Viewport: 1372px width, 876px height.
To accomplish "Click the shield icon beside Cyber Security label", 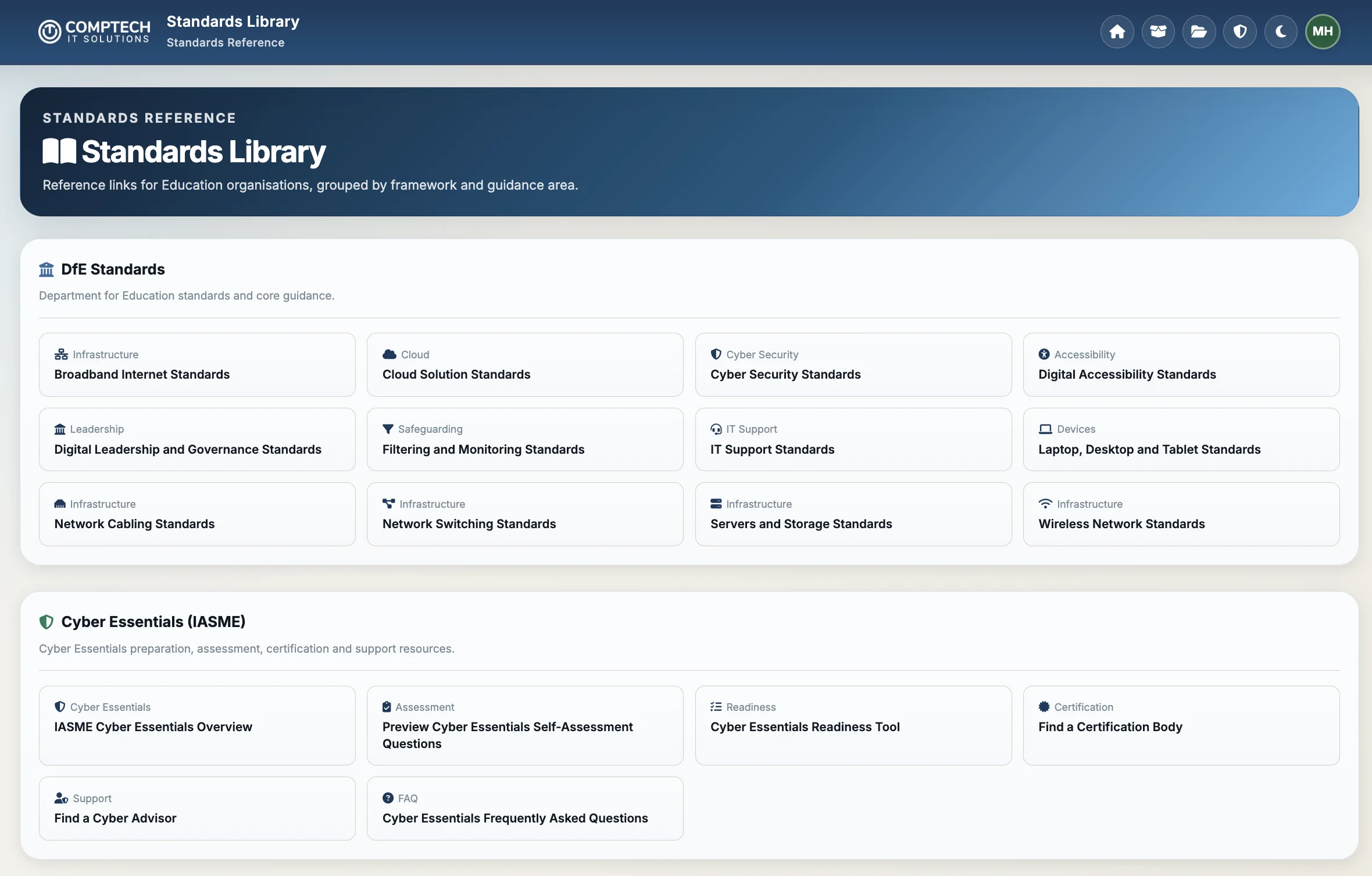I will coord(716,354).
